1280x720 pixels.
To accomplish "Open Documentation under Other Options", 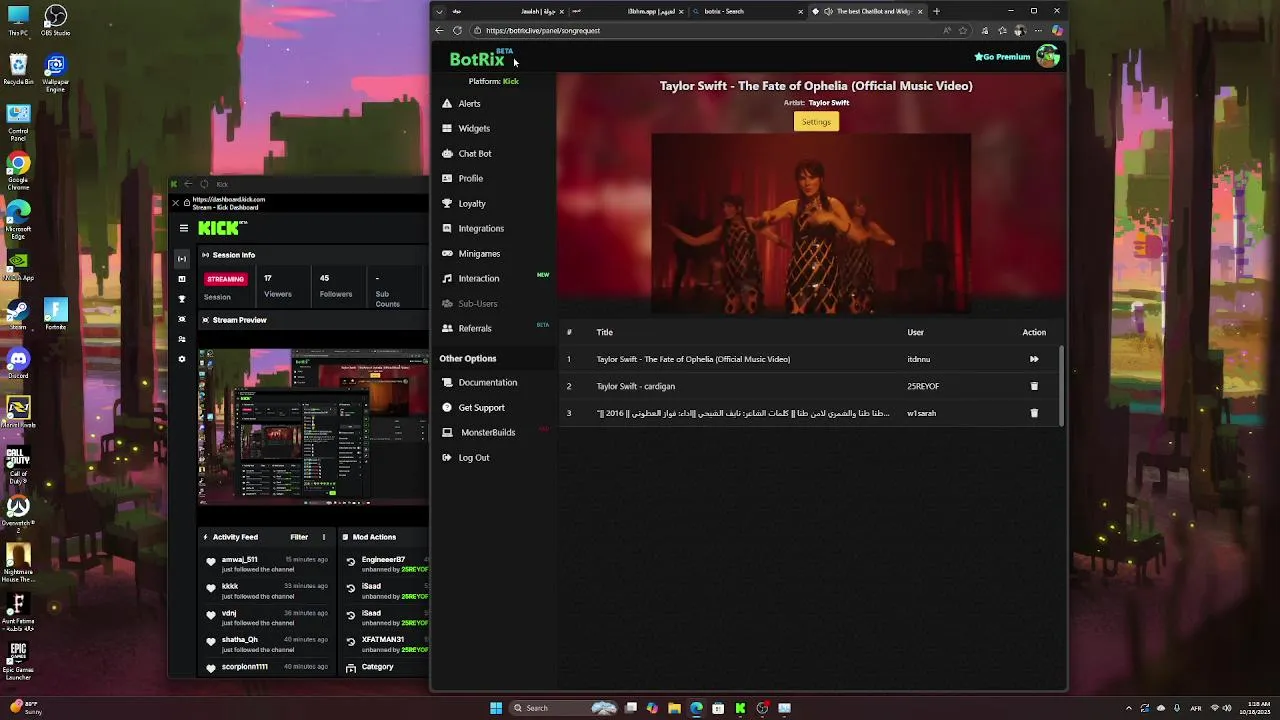I will [x=487, y=382].
